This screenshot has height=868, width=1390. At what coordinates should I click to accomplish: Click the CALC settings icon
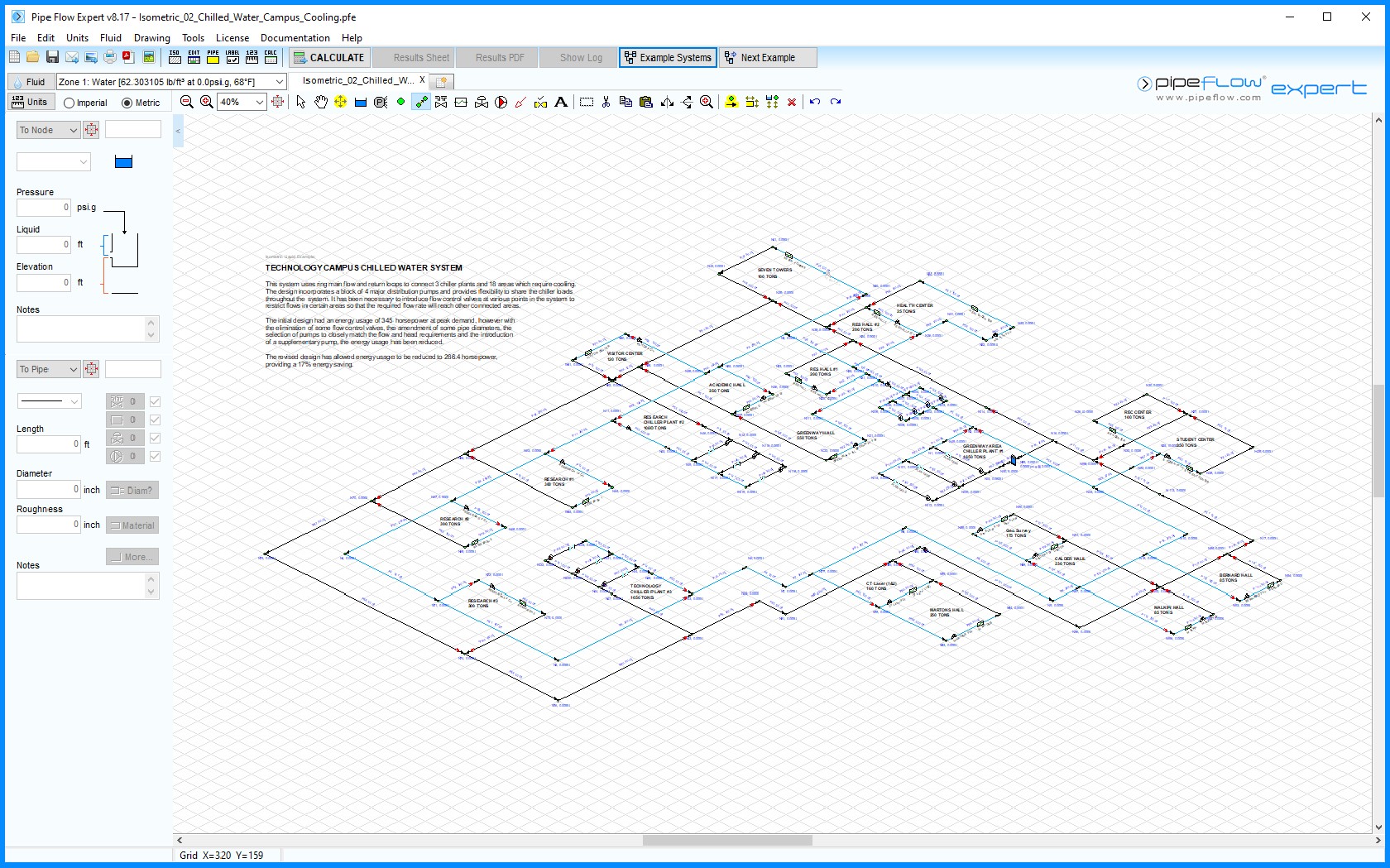[x=271, y=57]
